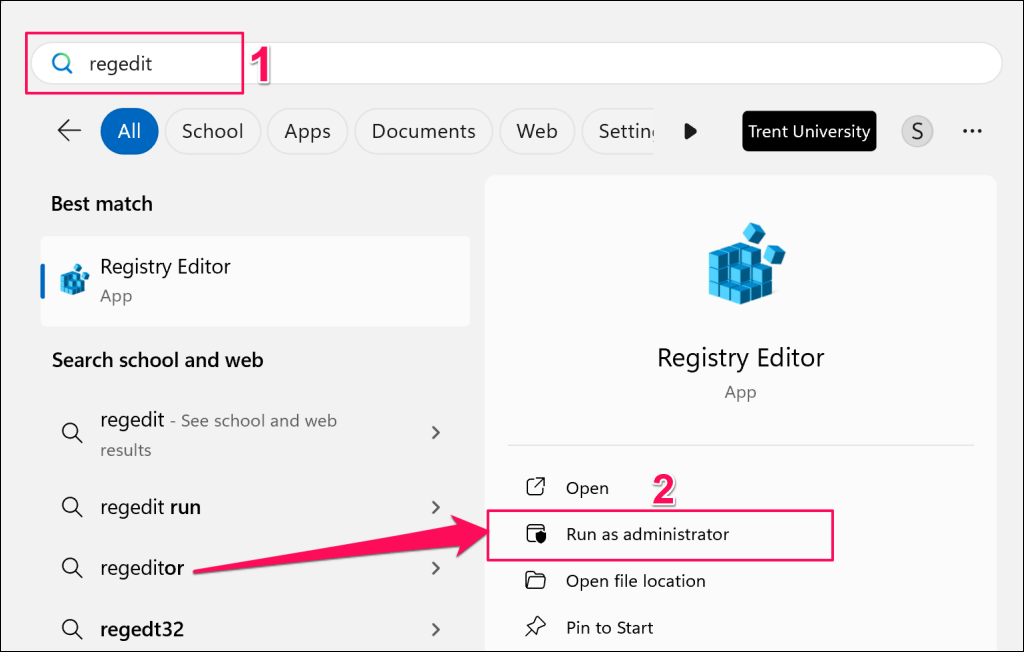This screenshot has width=1024, height=652.
Task: Click the back arrow icon
Action: [69, 131]
